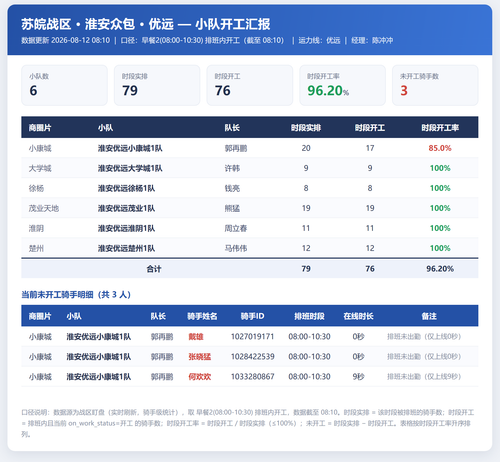Select the 时段实排 summary card showing 79
Image resolution: width=500 pixels, height=462 pixels.
point(157,85)
